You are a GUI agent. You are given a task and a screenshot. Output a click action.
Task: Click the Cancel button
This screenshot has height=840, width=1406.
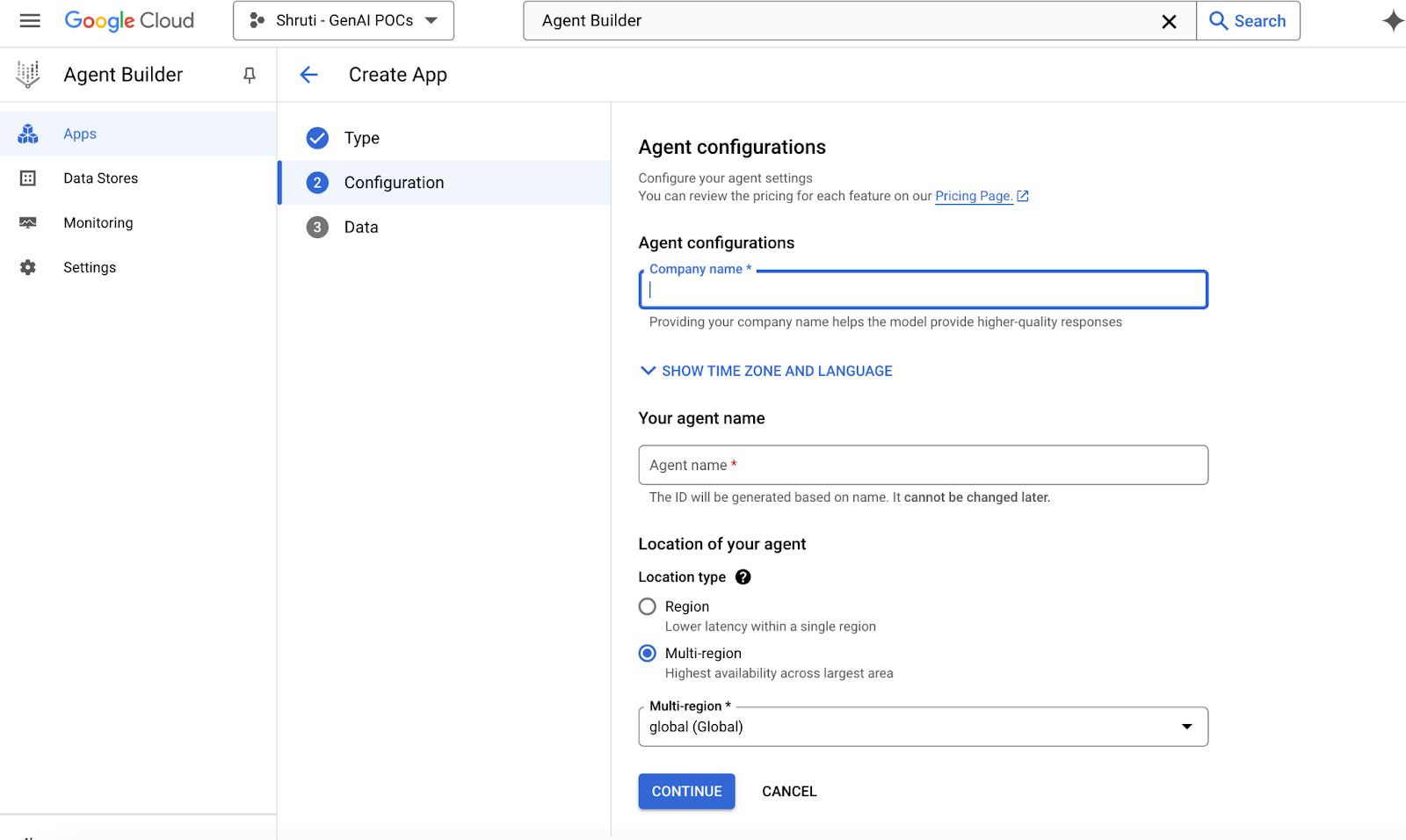point(789,792)
